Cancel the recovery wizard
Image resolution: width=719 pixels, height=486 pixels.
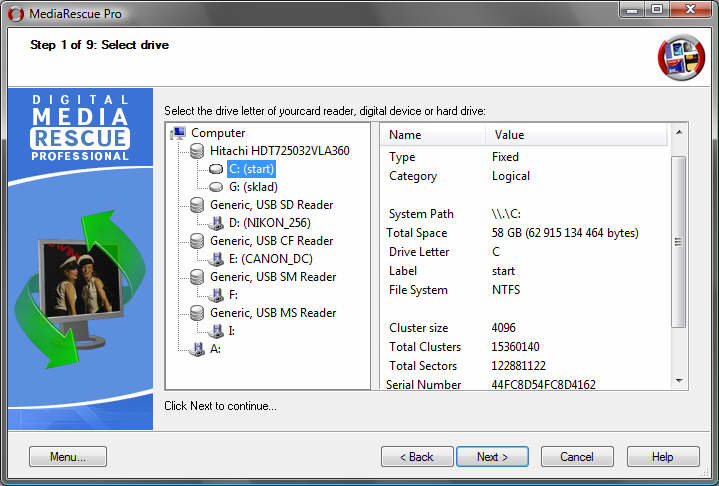point(576,457)
